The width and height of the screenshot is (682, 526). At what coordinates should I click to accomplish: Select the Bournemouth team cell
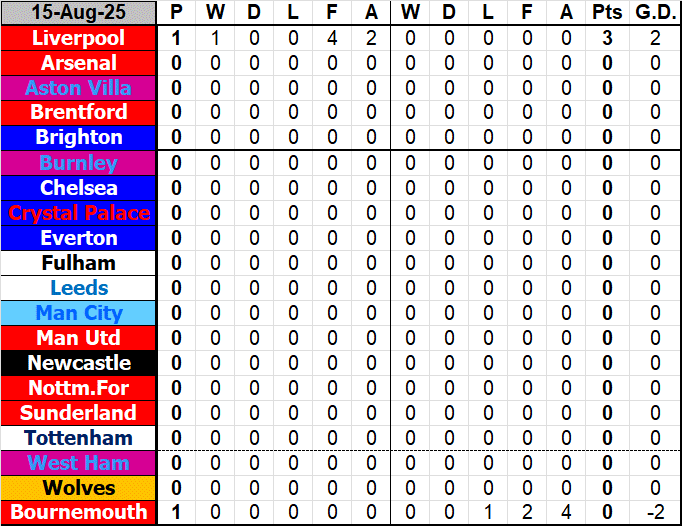pyautogui.click(x=79, y=513)
